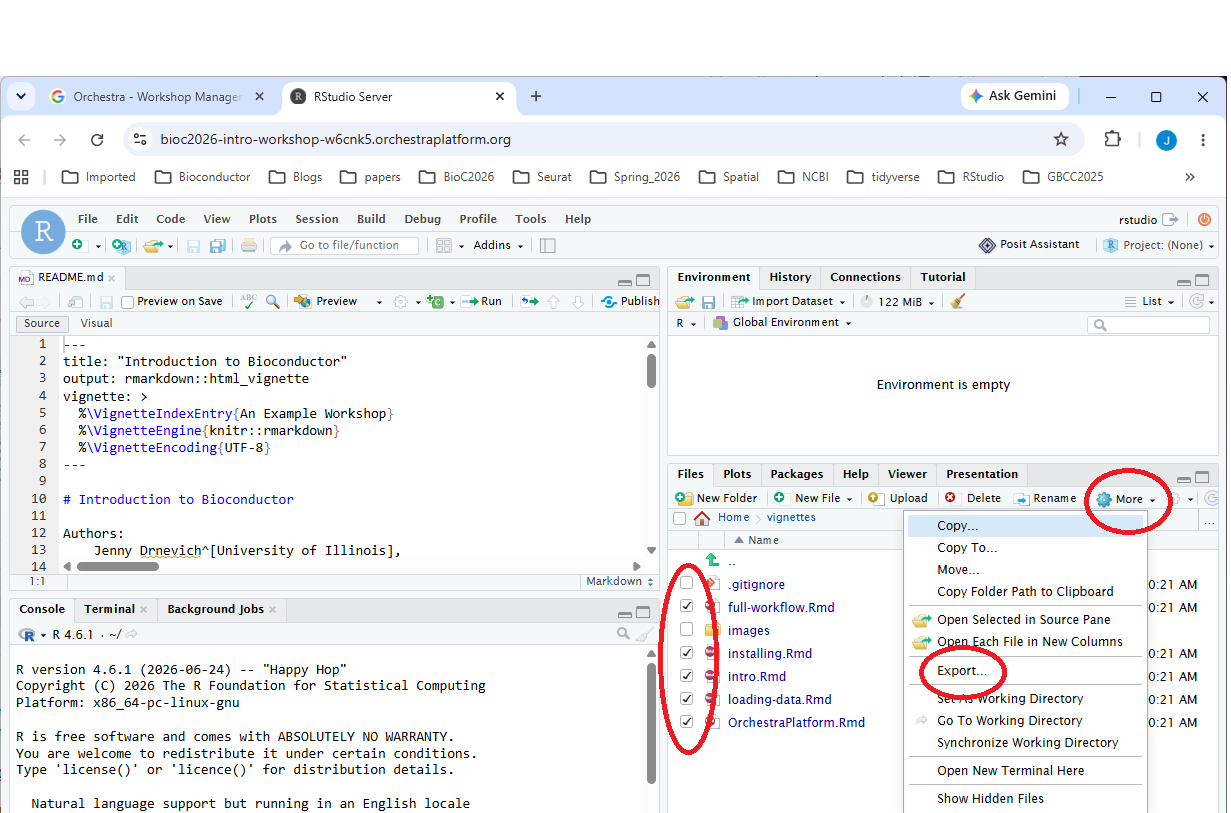
Task: Choose Export... from the More menu
Action: pyautogui.click(x=962, y=671)
